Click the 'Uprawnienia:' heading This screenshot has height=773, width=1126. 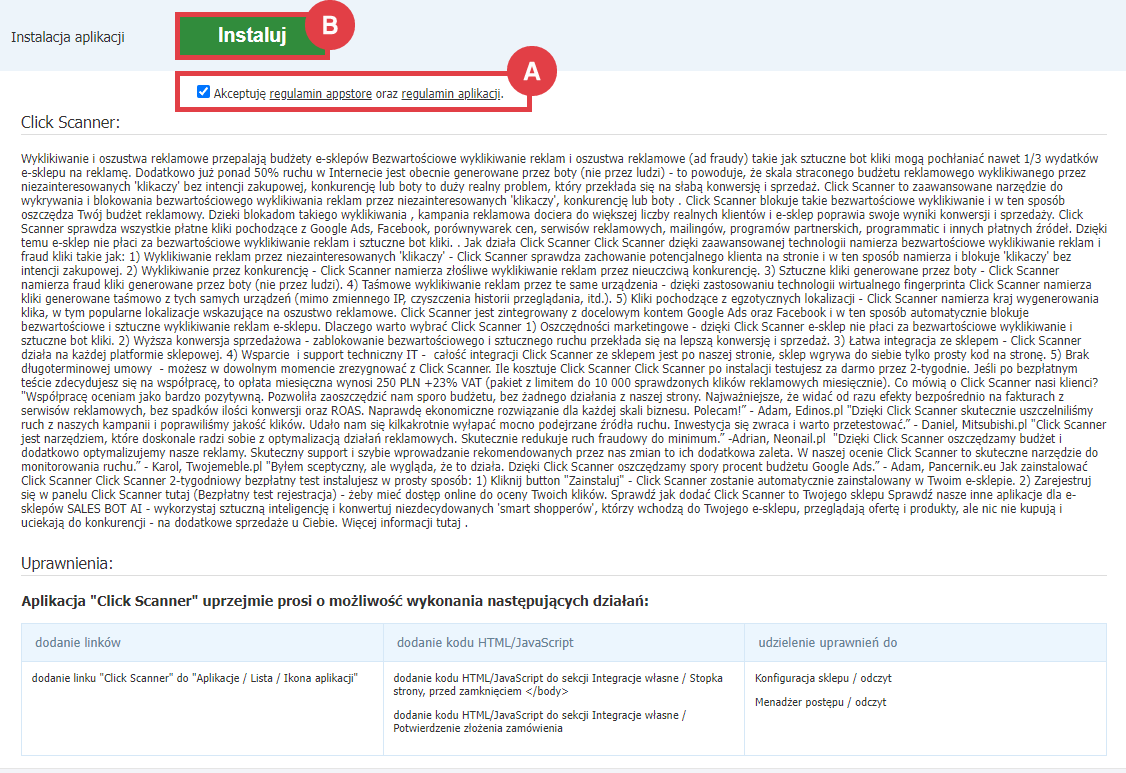(67, 563)
